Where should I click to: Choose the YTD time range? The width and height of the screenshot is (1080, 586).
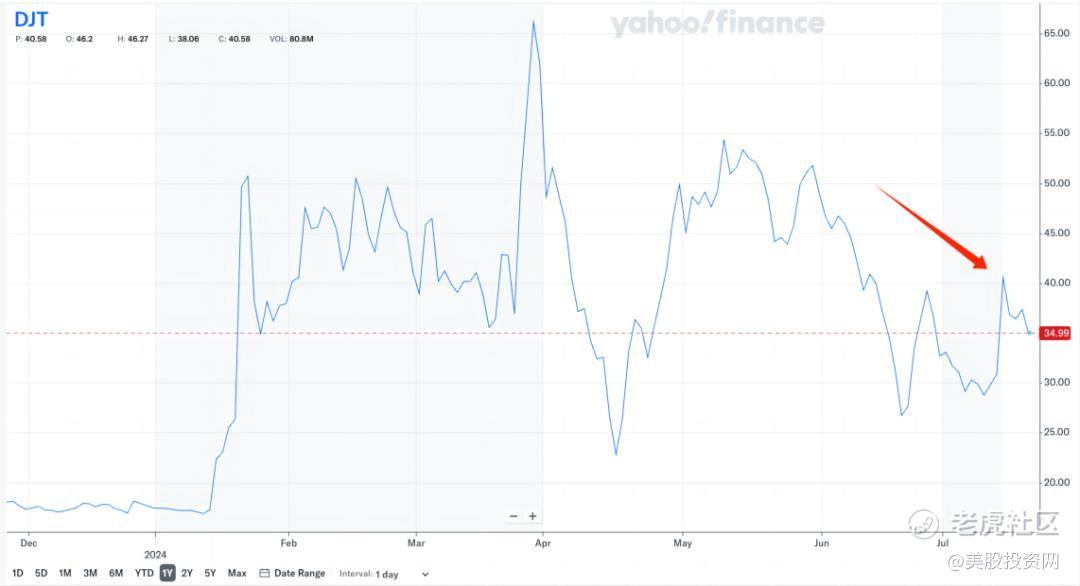click(x=144, y=573)
